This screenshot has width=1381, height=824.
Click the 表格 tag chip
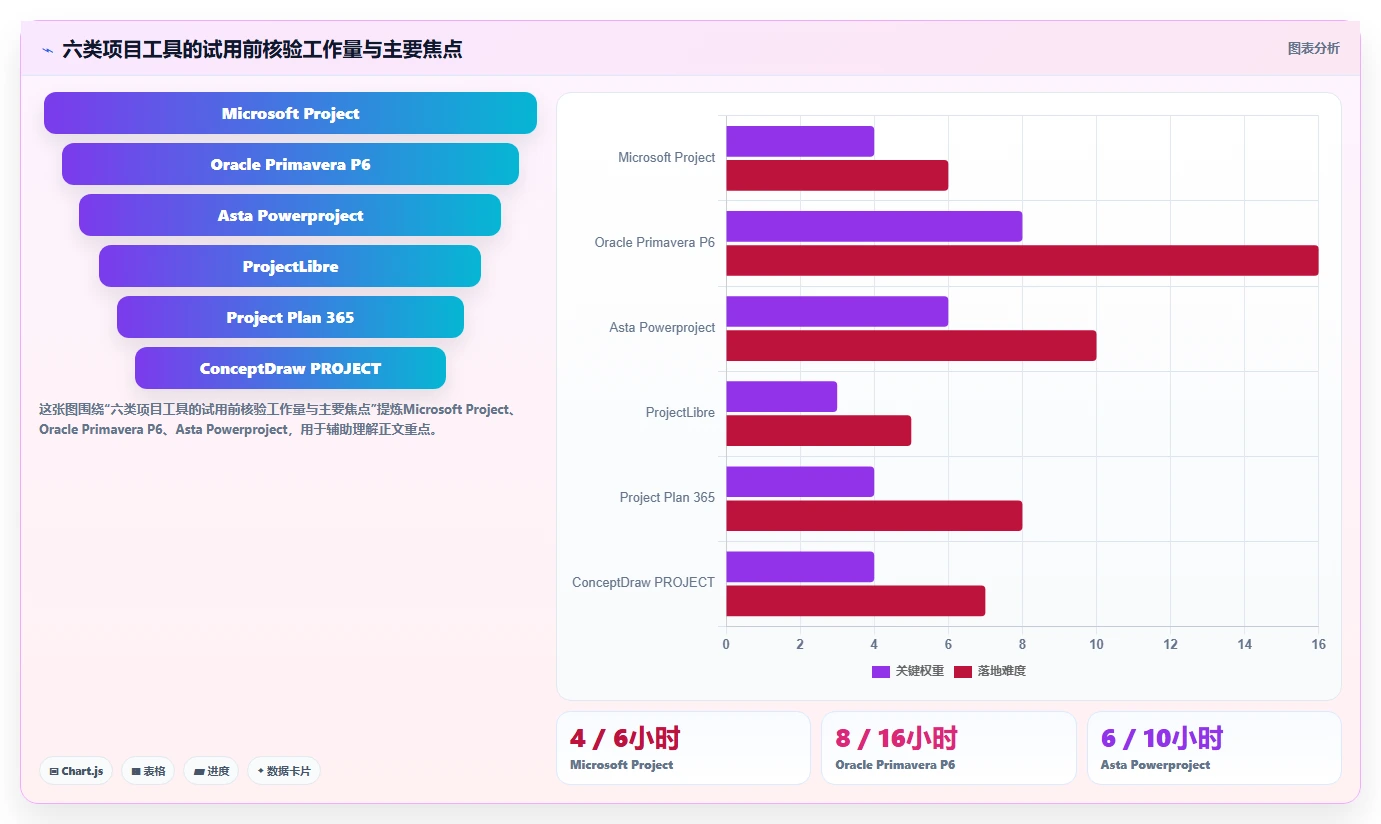tap(148, 771)
